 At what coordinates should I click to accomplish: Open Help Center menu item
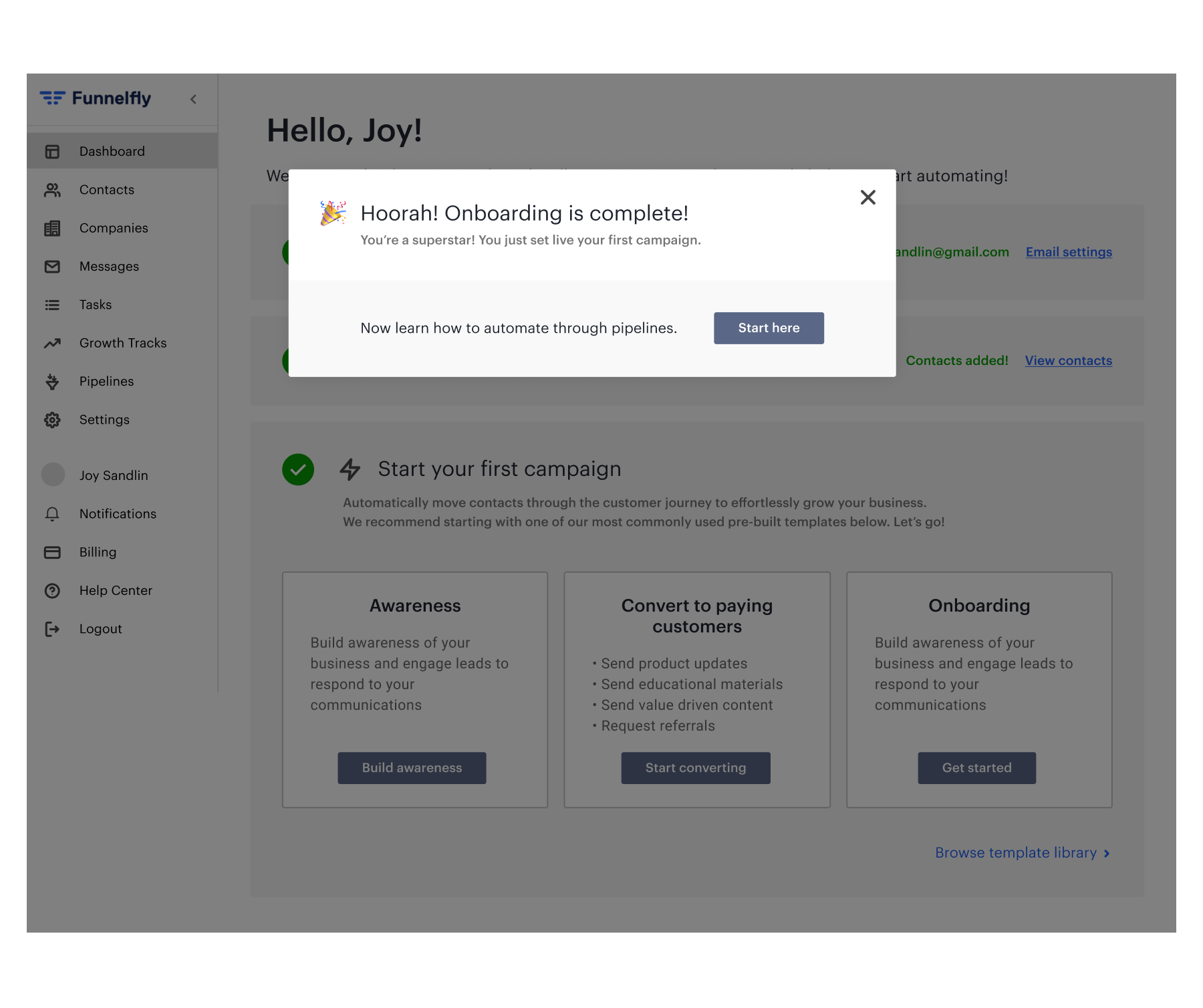pos(116,591)
